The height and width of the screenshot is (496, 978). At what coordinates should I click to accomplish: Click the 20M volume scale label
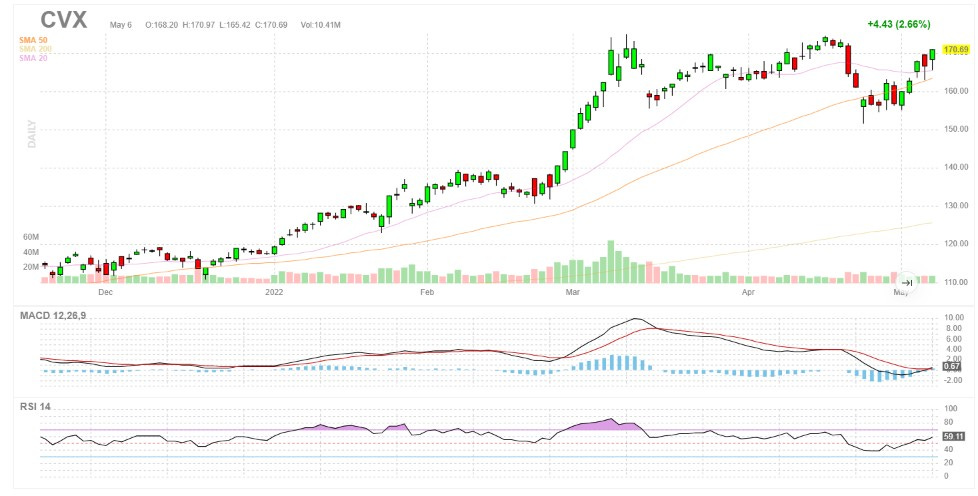pyautogui.click(x=31, y=267)
